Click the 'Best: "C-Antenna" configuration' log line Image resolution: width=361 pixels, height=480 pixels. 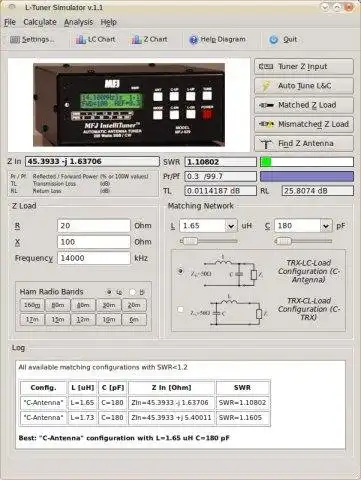click(124, 438)
